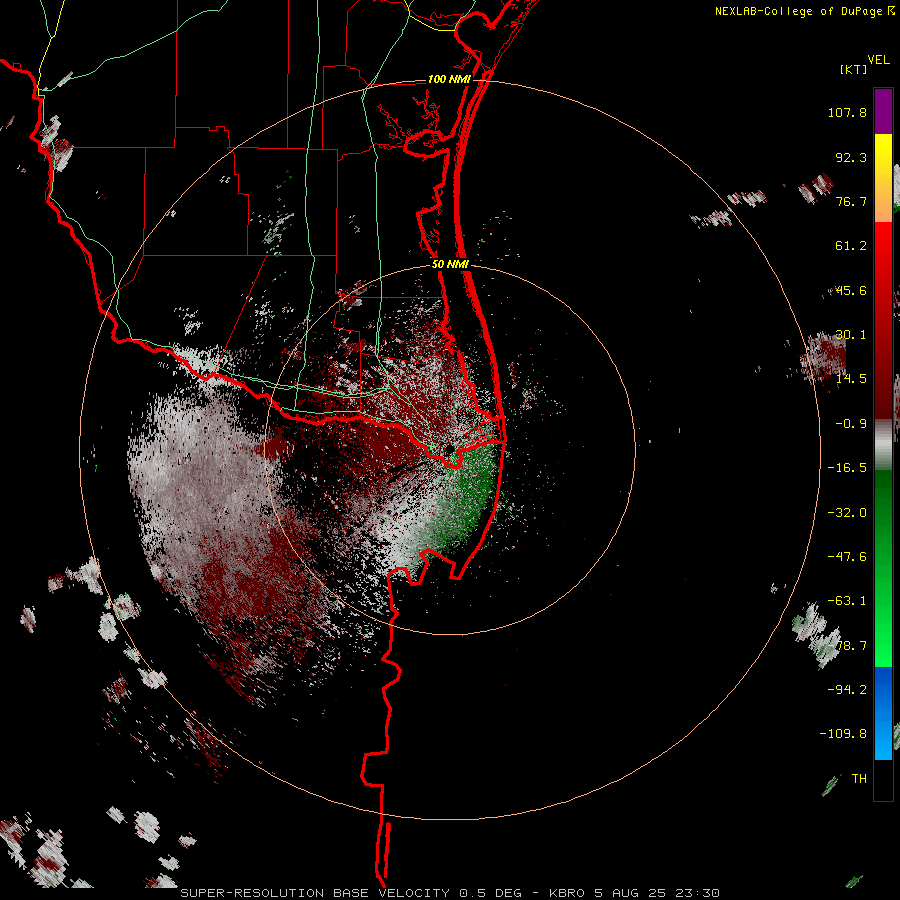Click the -109.8 velocity scale value
The image size is (900, 900).
[843, 734]
